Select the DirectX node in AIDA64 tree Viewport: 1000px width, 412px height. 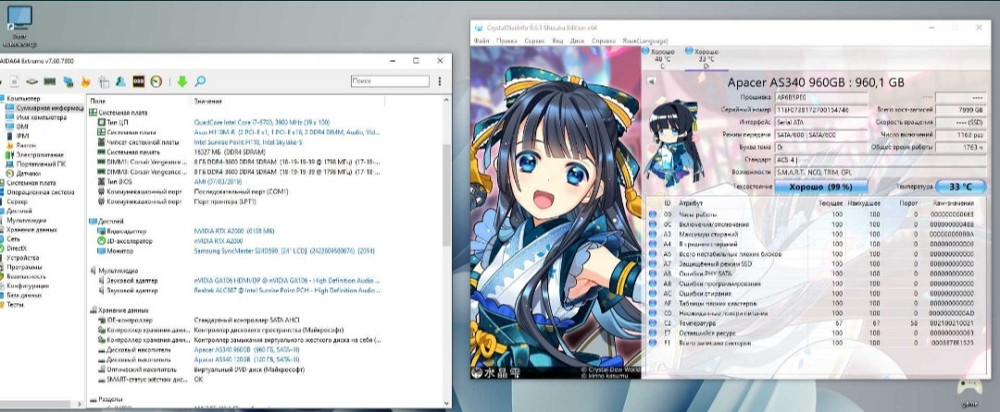pyautogui.click(x=19, y=248)
